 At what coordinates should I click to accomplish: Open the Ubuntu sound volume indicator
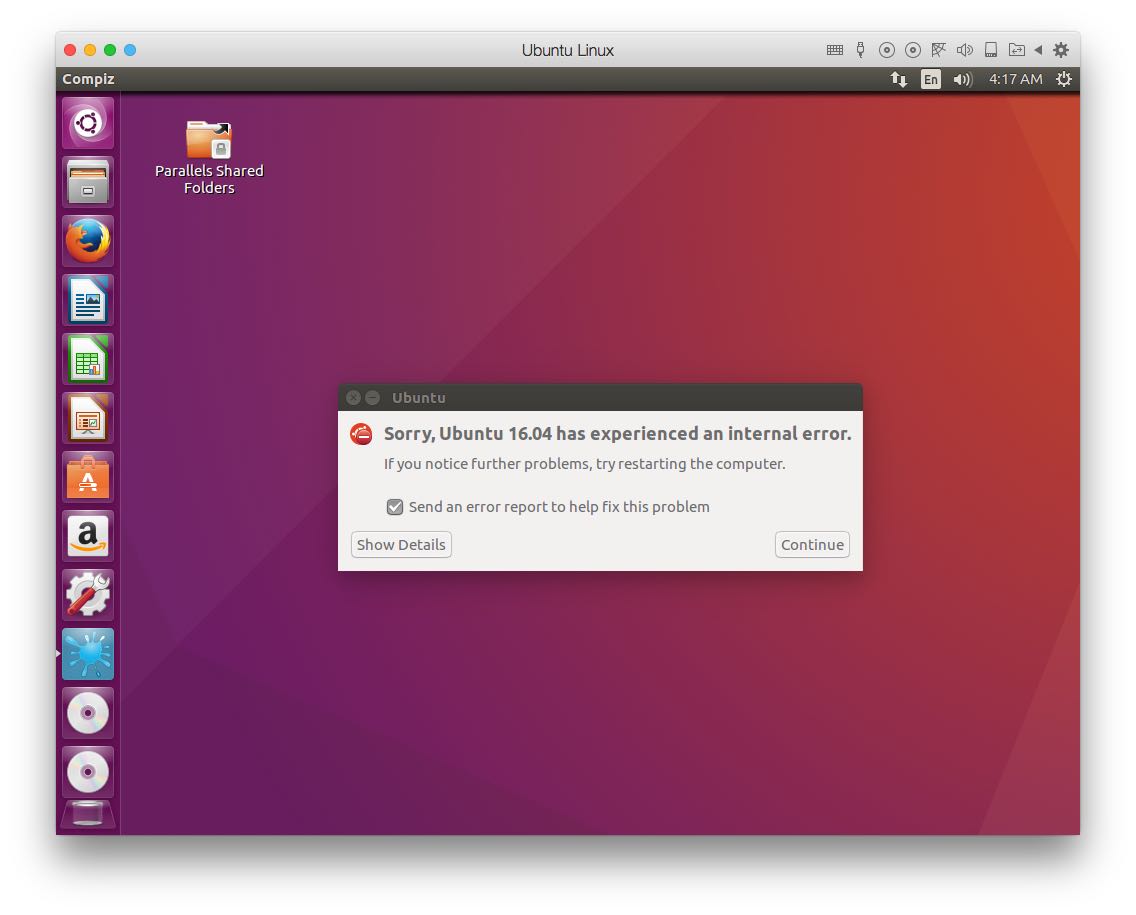pyautogui.click(x=962, y=79)
